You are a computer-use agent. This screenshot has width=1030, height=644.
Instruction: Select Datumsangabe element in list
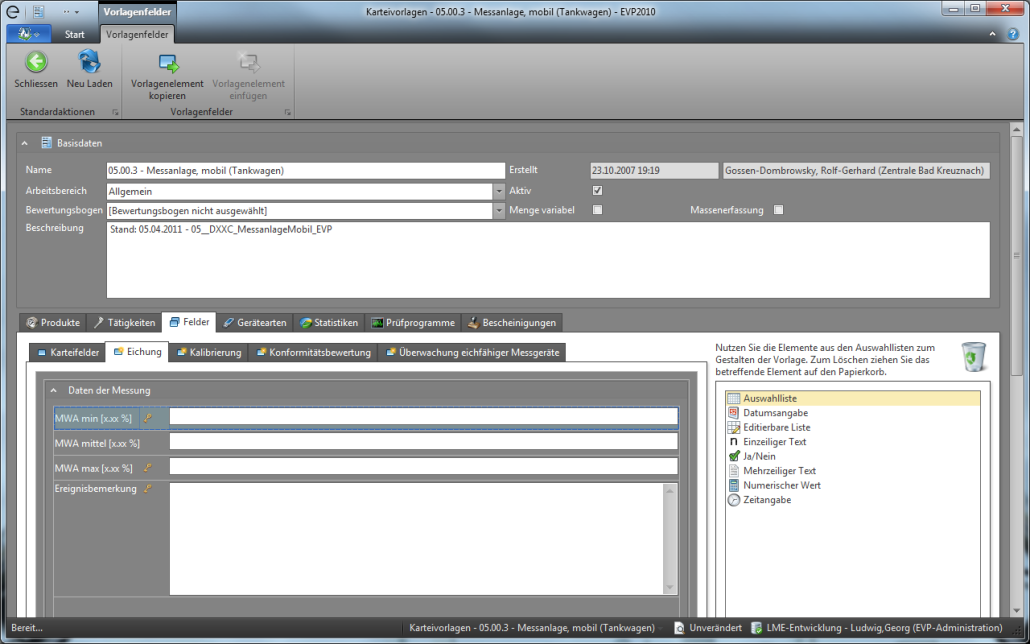coord(775,413)
